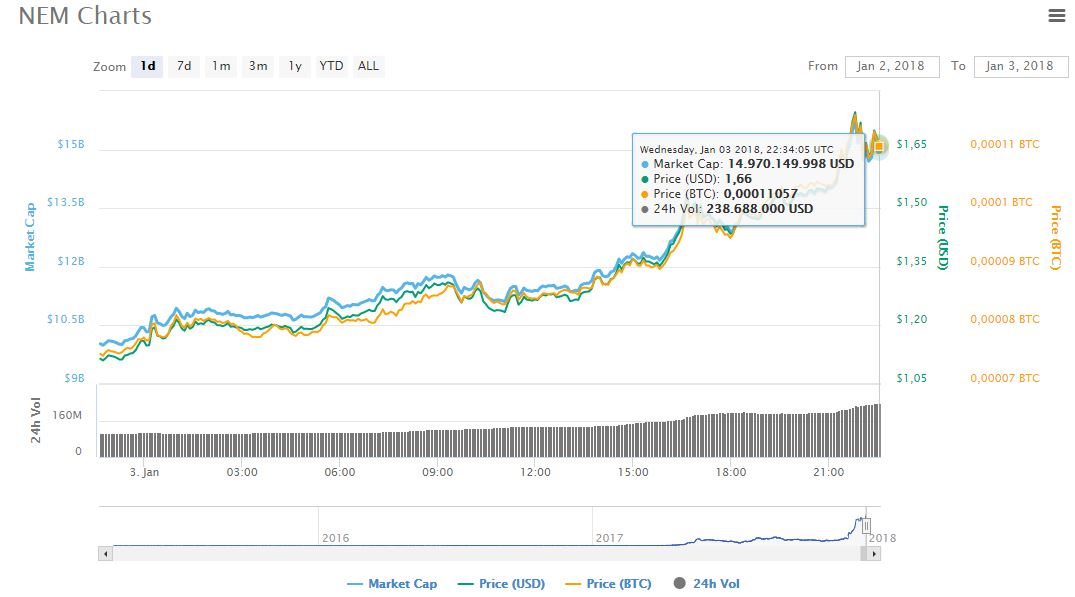Click the 0,00011 BTC axis label

[1005, 145]
